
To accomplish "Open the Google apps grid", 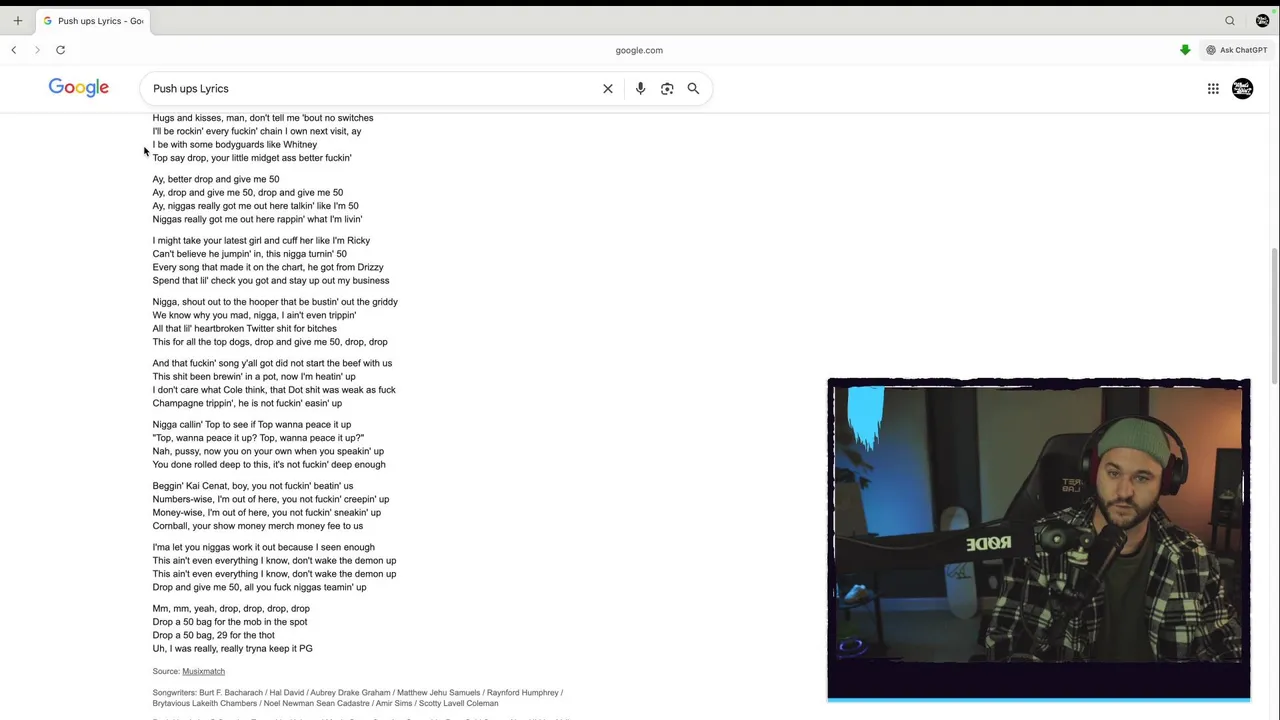I will click(x=1213, y=89).
